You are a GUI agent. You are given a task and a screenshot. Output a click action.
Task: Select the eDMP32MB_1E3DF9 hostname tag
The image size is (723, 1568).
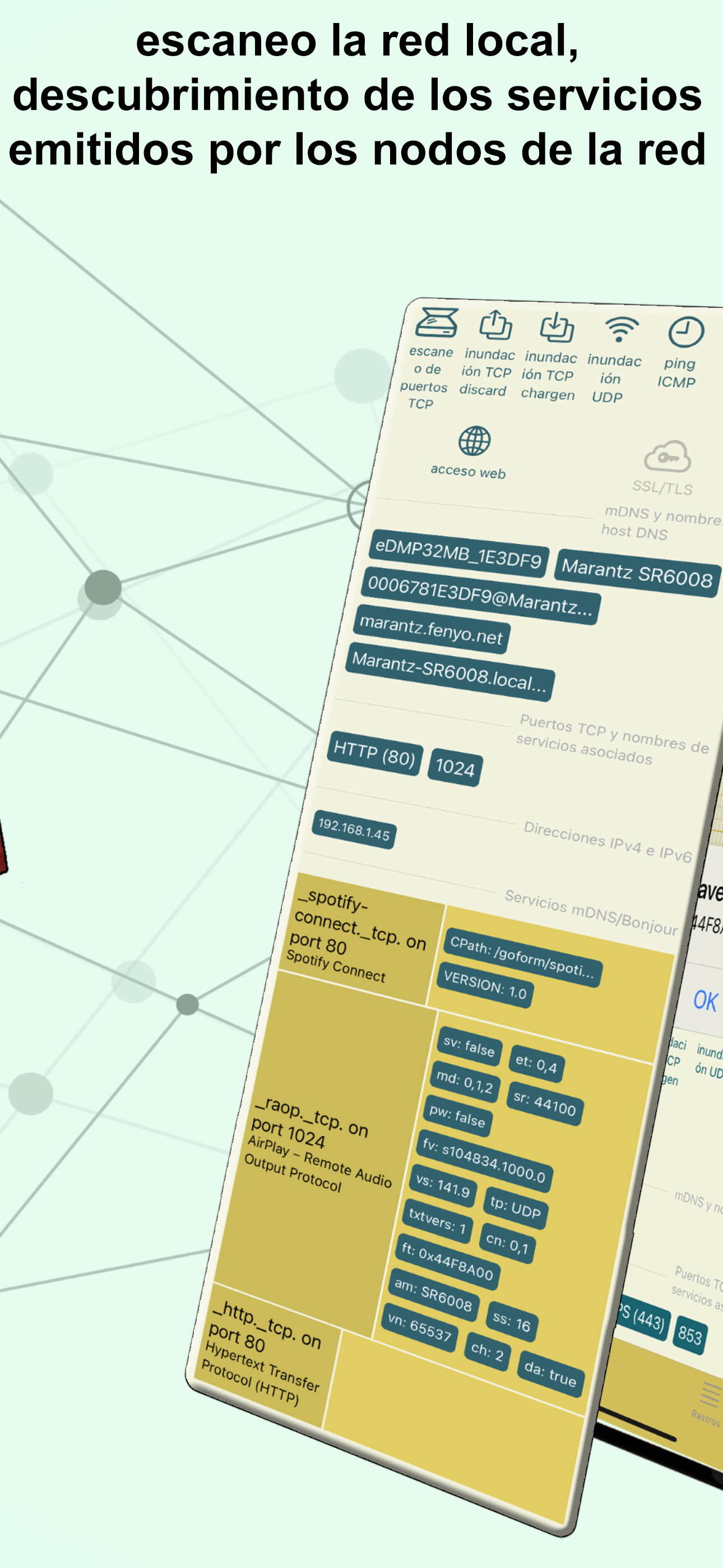[x=458, y=554]
